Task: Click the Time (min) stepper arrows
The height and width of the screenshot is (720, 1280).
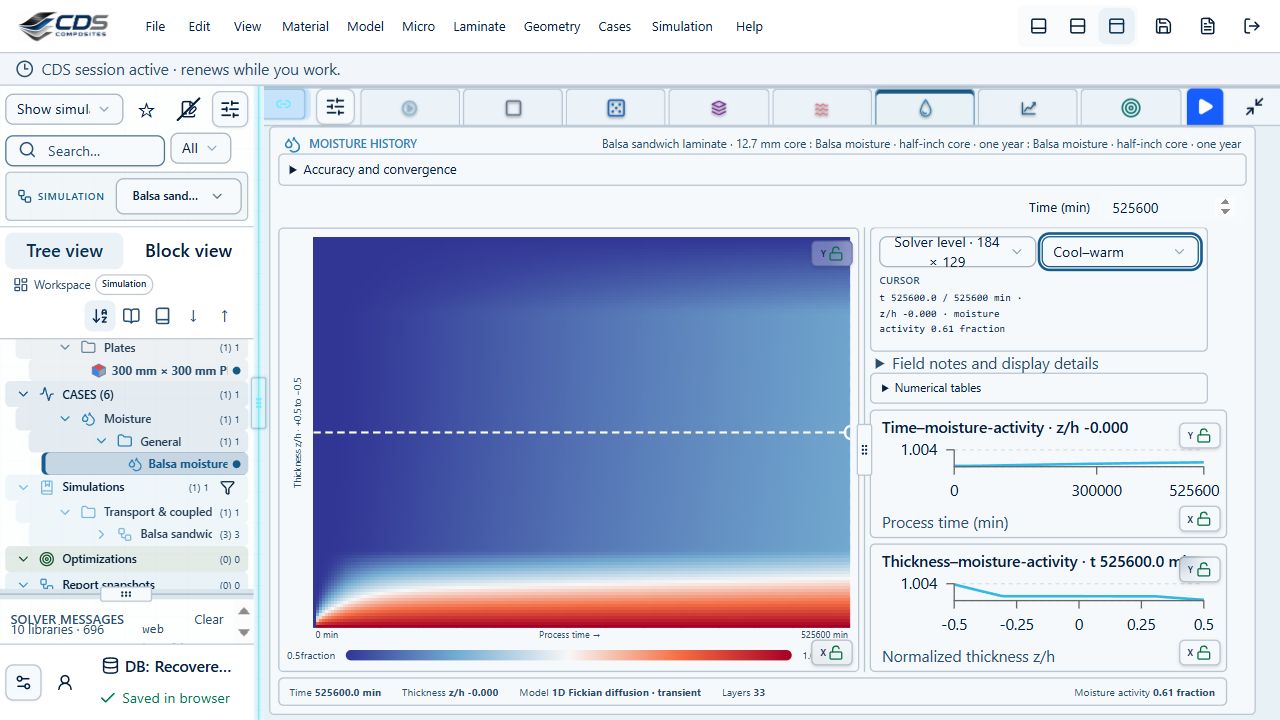Action: tap(1225, 207)
